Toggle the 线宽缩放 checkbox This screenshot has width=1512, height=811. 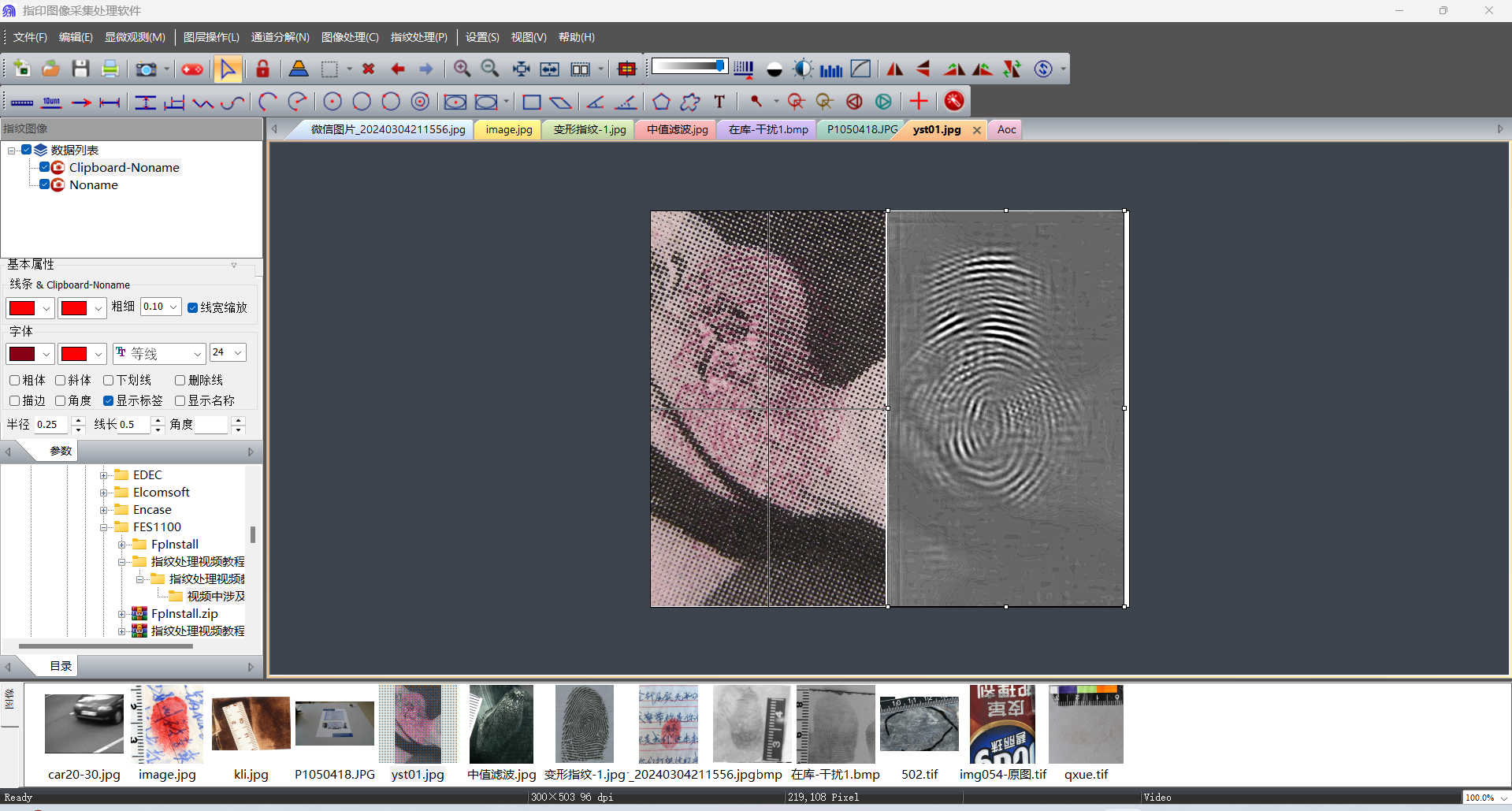pos(193,307)
